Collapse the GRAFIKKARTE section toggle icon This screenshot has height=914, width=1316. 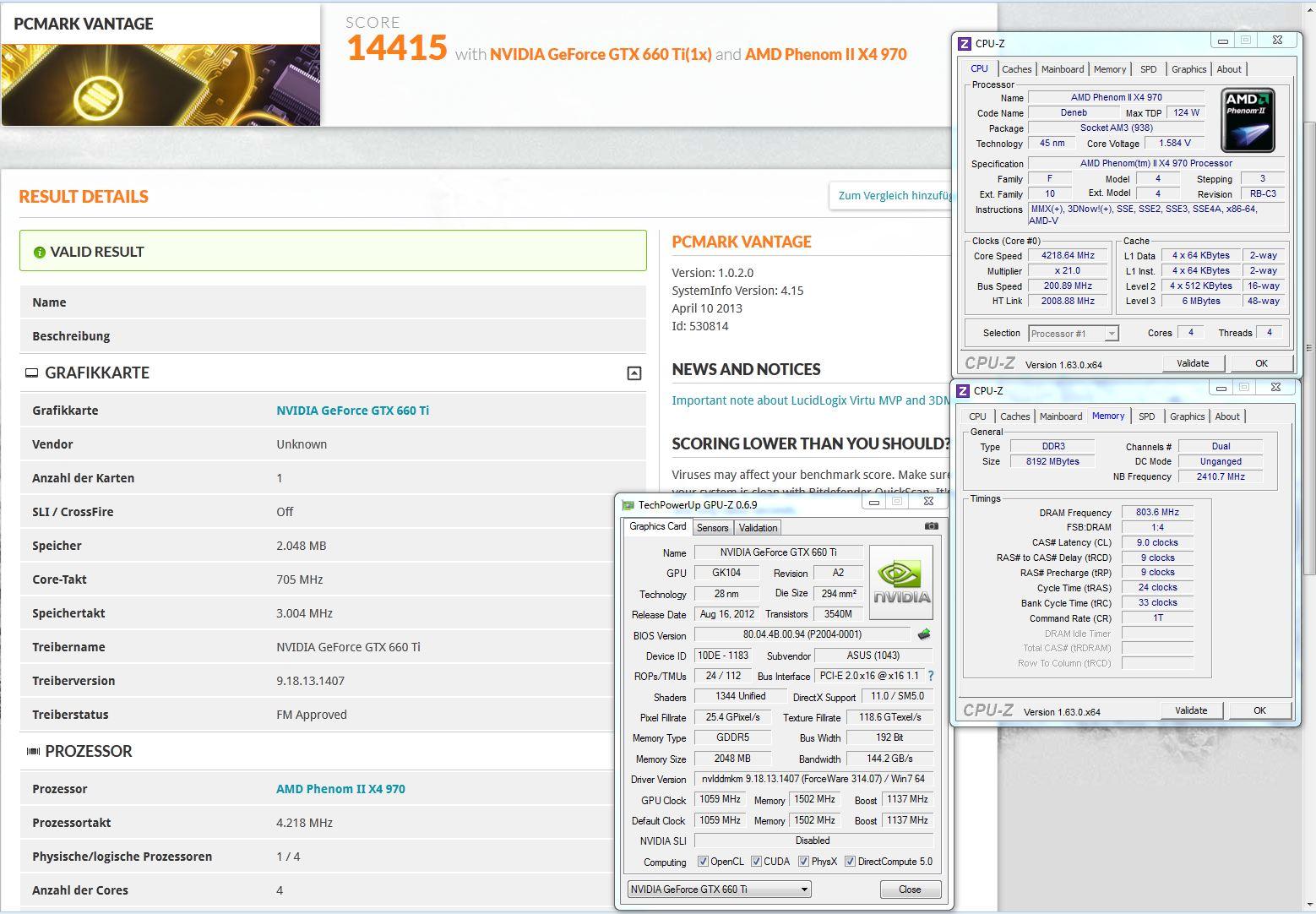[x=634, y=373]
